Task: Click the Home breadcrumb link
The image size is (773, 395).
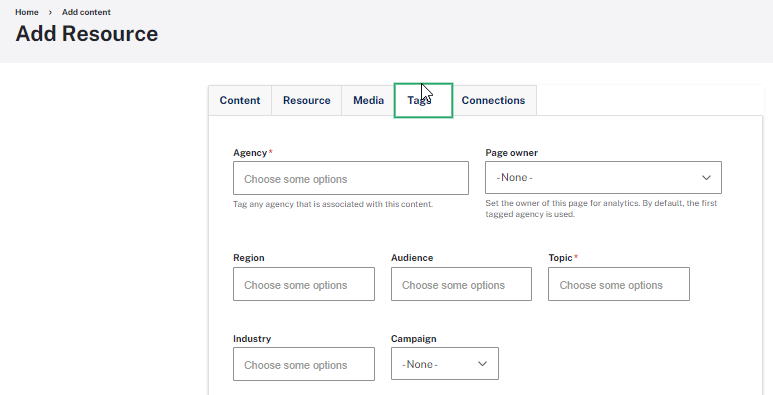Action: pos(27,12)
